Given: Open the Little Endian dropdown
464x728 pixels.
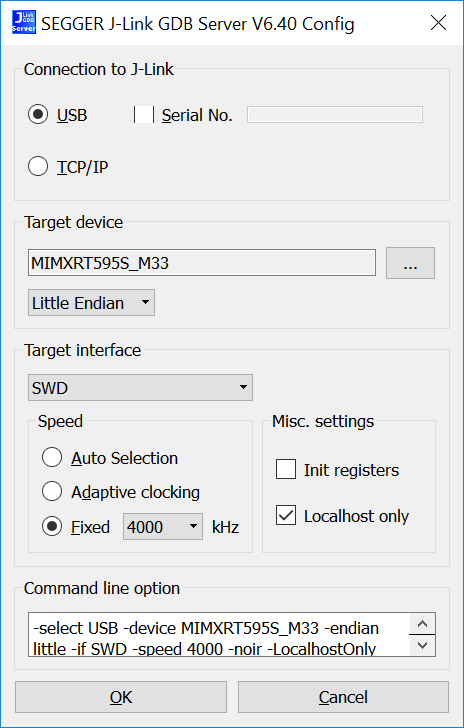Looking at the screenshot, I should pyautogui.click(x=91, y=303).
